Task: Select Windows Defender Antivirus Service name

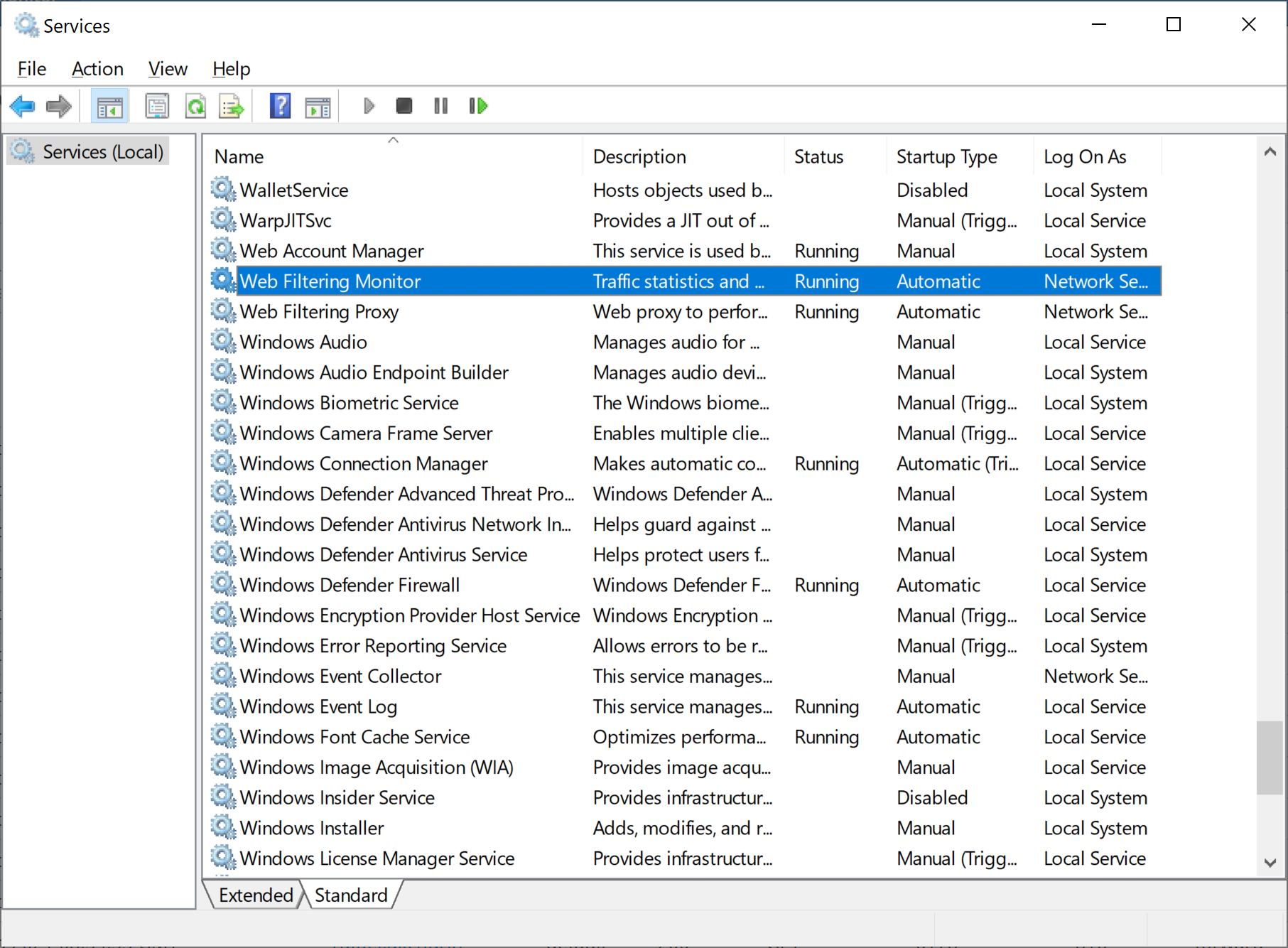Action: tap(384, 554)
